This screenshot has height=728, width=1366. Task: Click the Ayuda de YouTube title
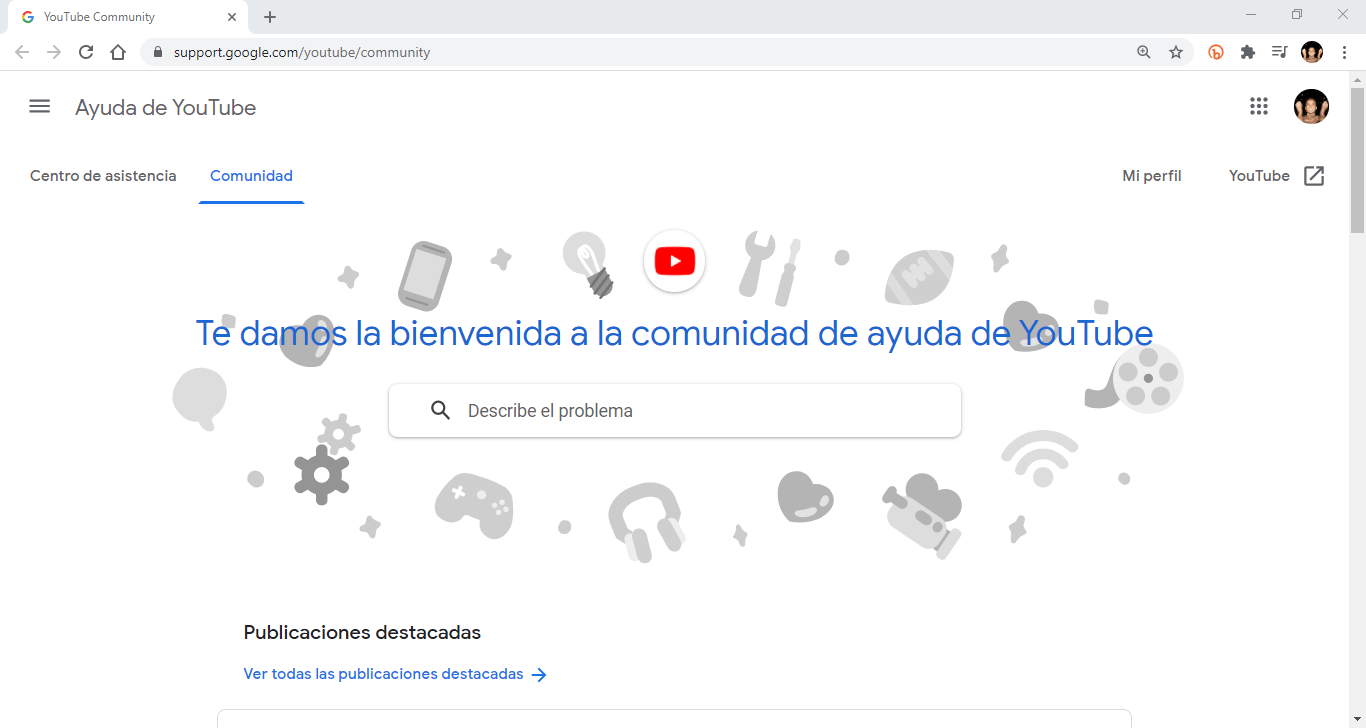coord(166,107)
